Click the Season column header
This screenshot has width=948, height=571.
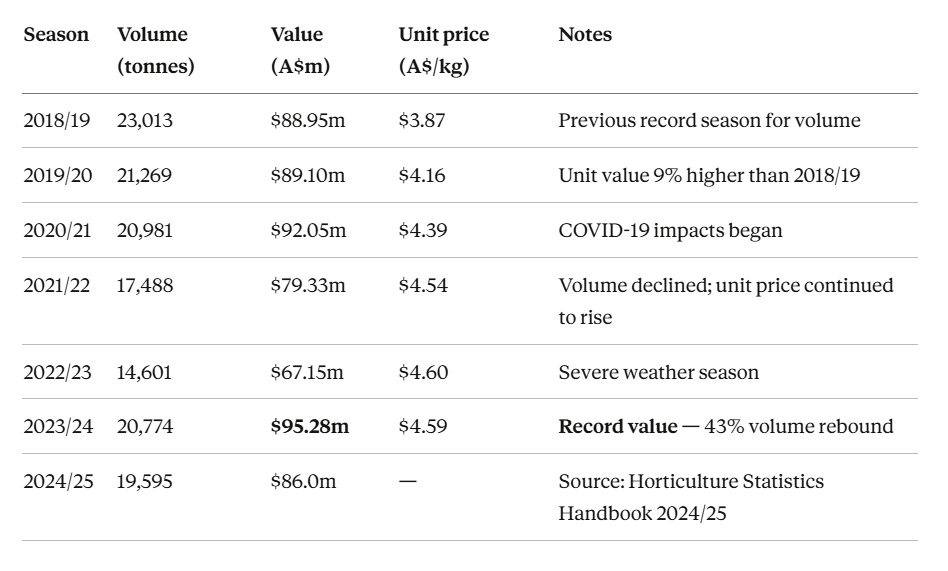(56, 35)
